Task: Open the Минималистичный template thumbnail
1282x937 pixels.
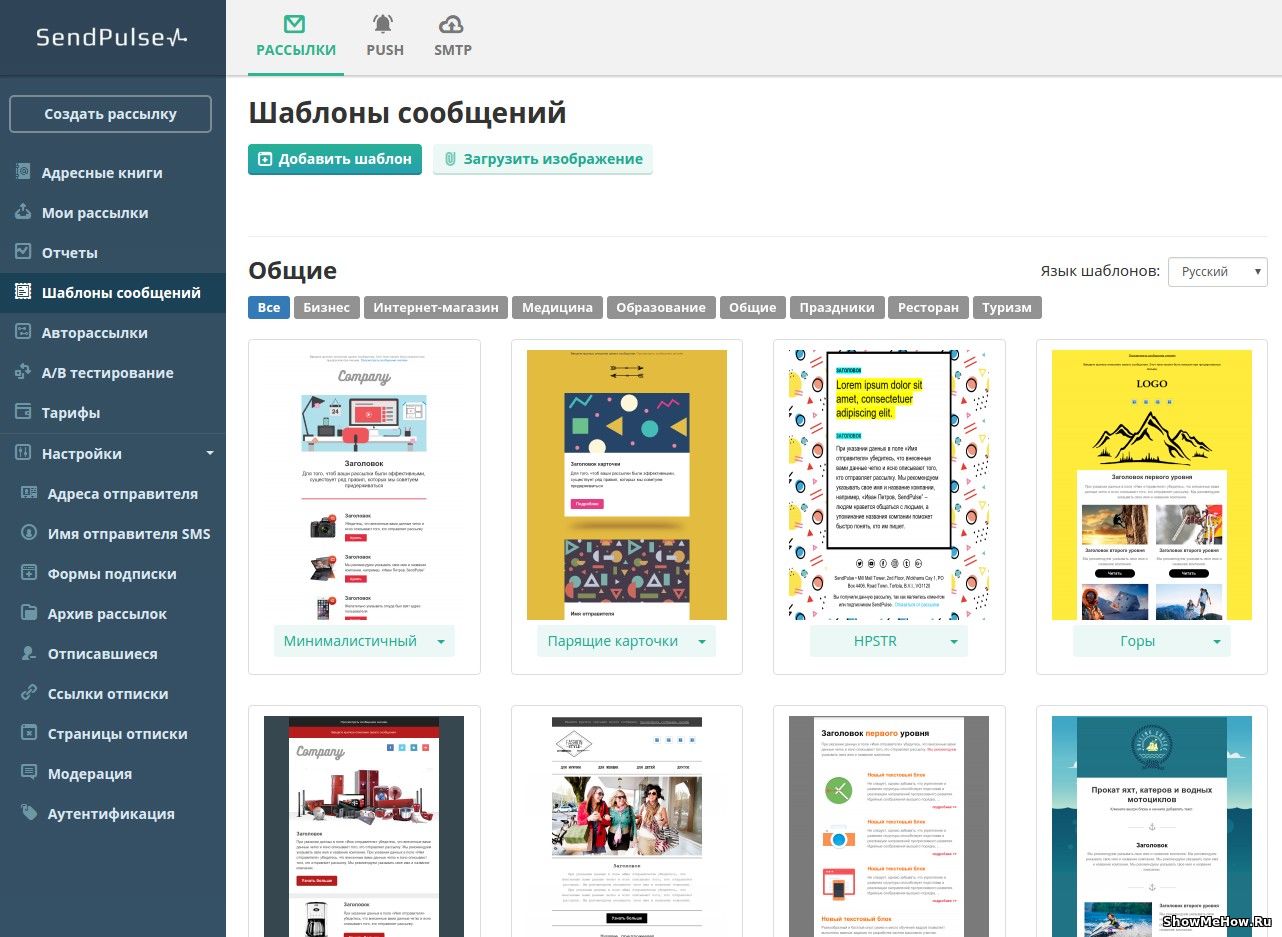Action: [364, 485]
